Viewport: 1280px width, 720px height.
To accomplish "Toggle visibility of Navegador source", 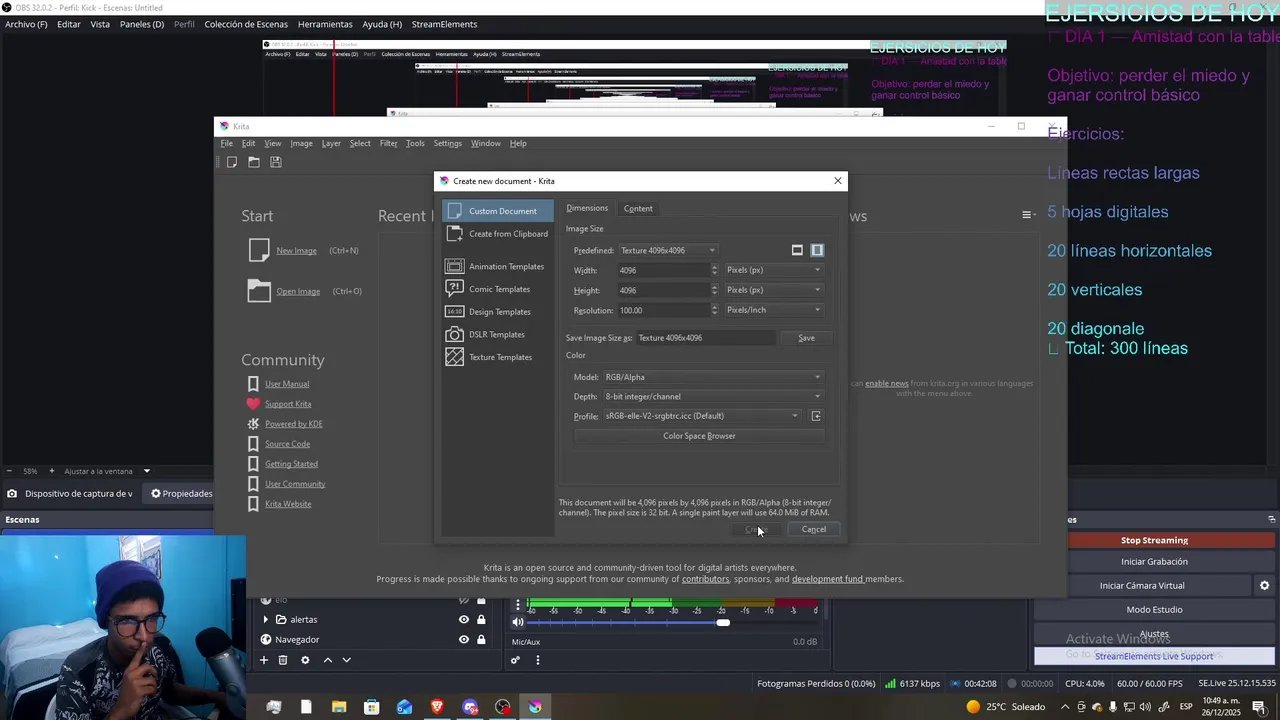I will (463, 640).
